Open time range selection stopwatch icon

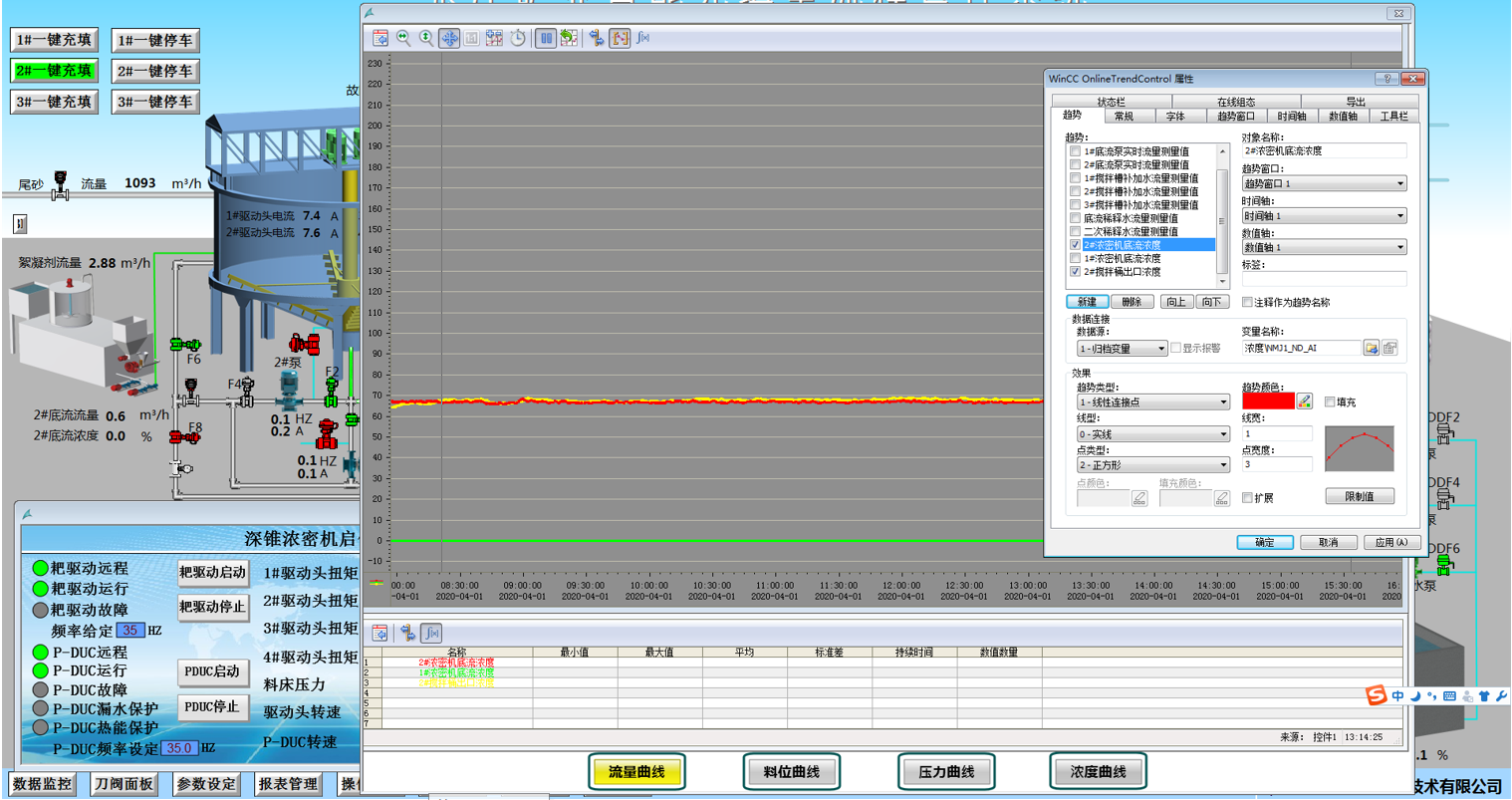coord(518,38)
